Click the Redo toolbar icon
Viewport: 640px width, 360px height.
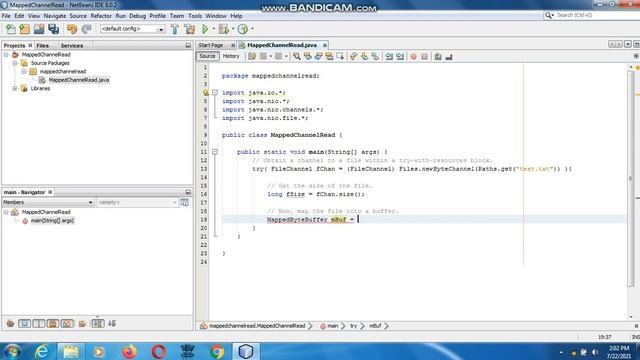coord(86,29)
